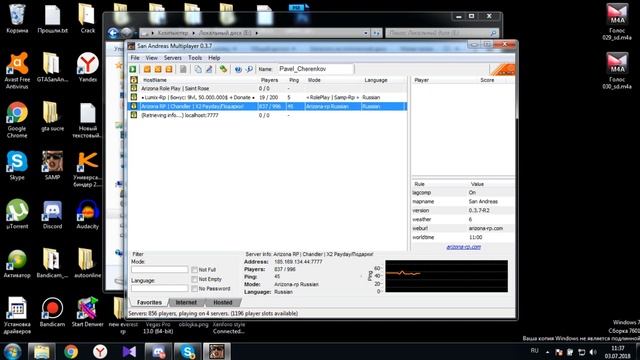Click the volume speaker icon in system tray
The height and width of the screenshot is (360, 640).
pyautogui.click(x=593, y=352)
